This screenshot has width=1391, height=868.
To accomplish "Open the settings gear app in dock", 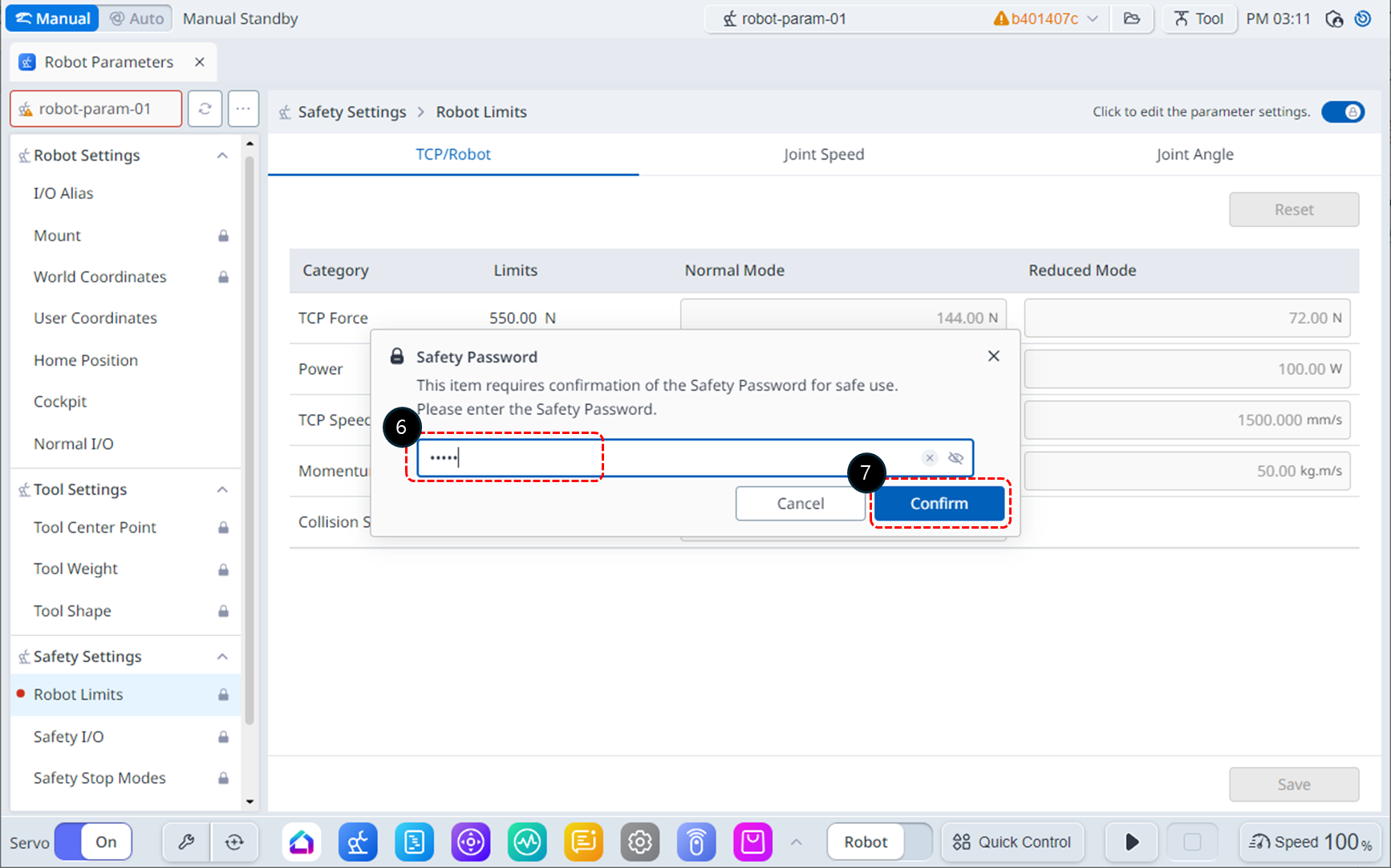I will coord(639,842).
